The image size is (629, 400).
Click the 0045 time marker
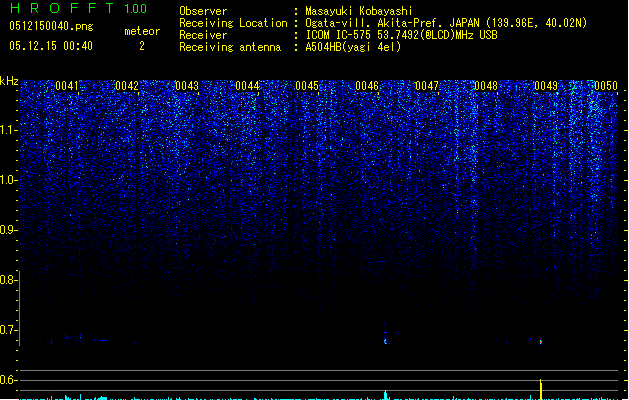point(307,86)
